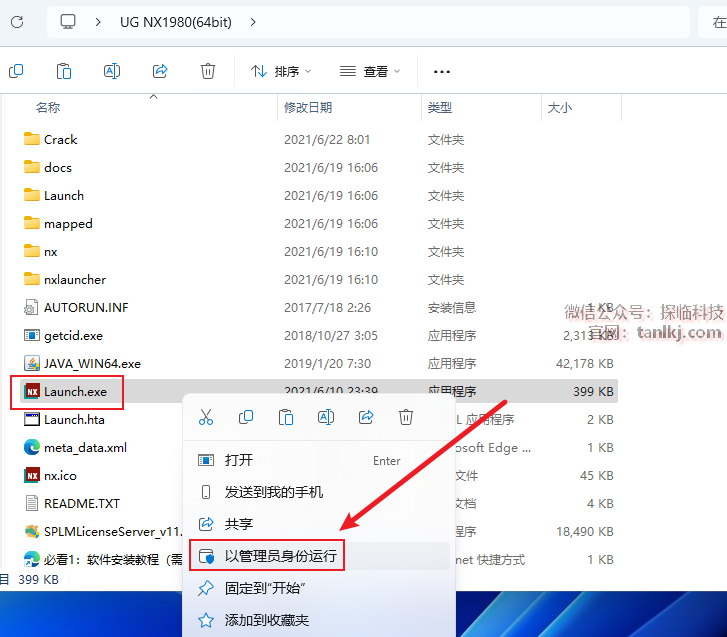Click the toolbar Rename icon
This screenshot has width=727, height=637.
point(112,71)
